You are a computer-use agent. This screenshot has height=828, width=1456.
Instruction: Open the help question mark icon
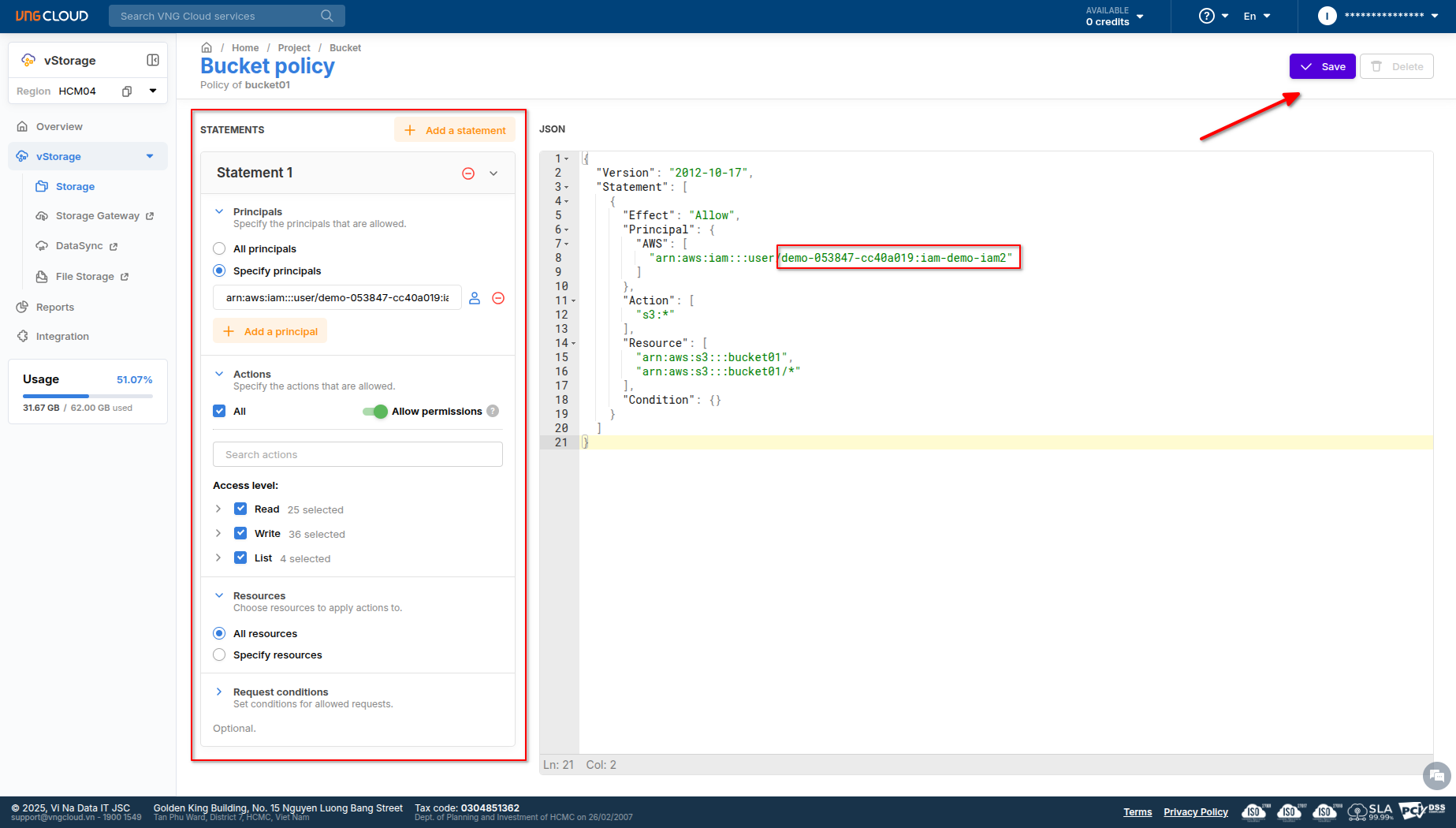pos(1206,16)
